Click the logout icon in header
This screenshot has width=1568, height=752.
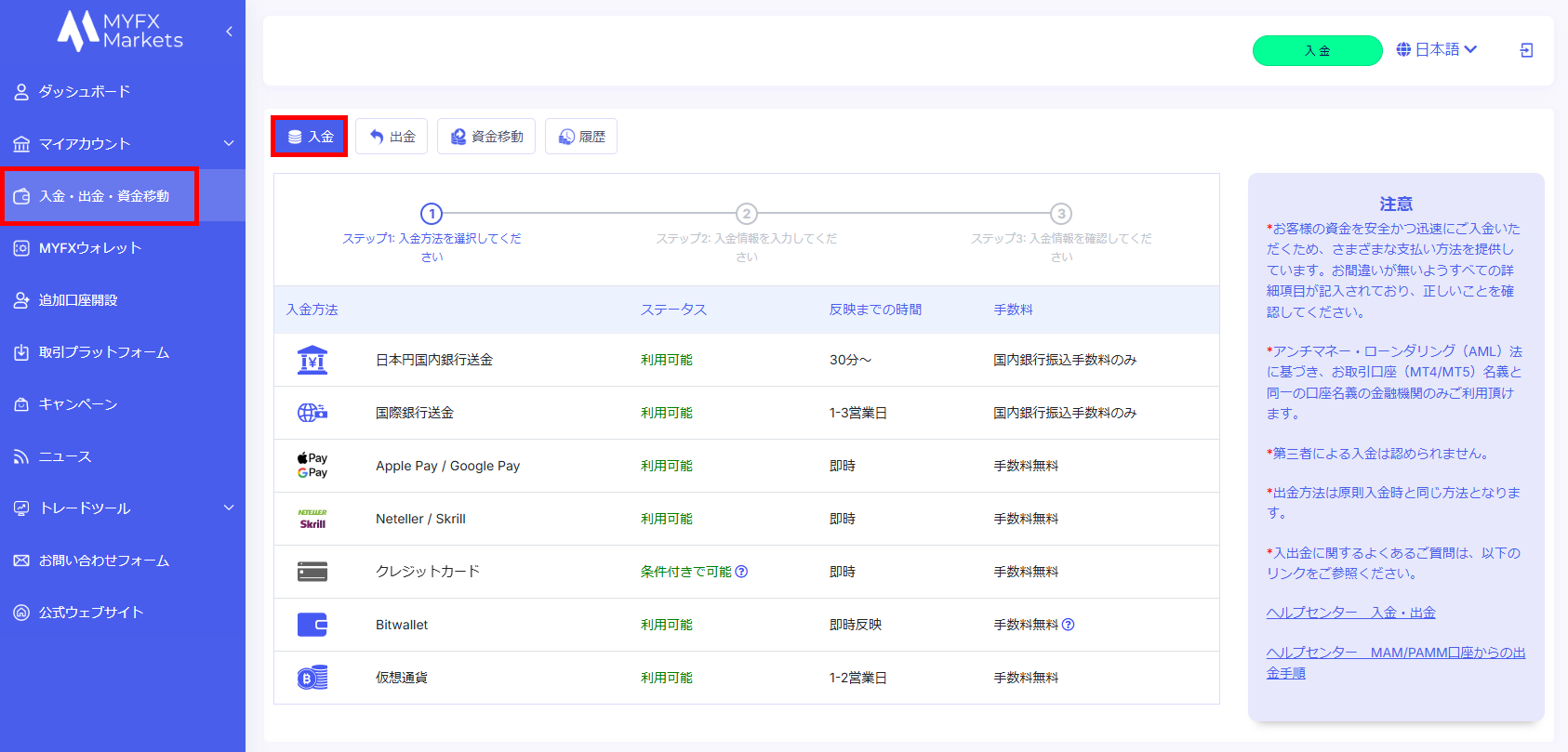point(1526,50)
